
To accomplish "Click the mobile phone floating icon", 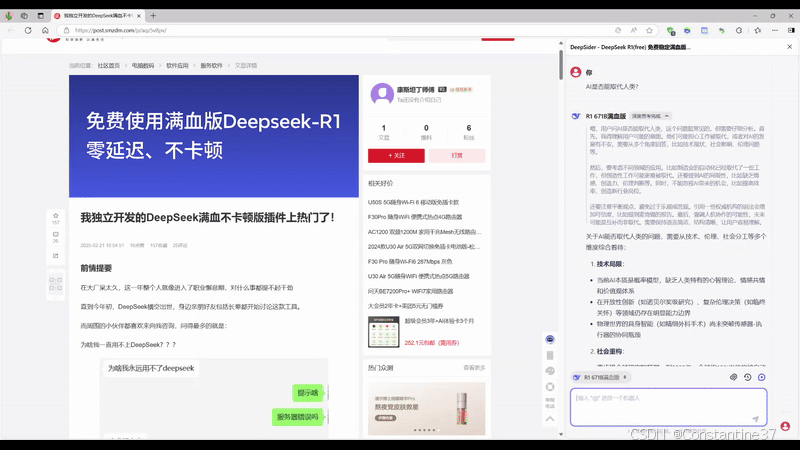I will (550, 355).
